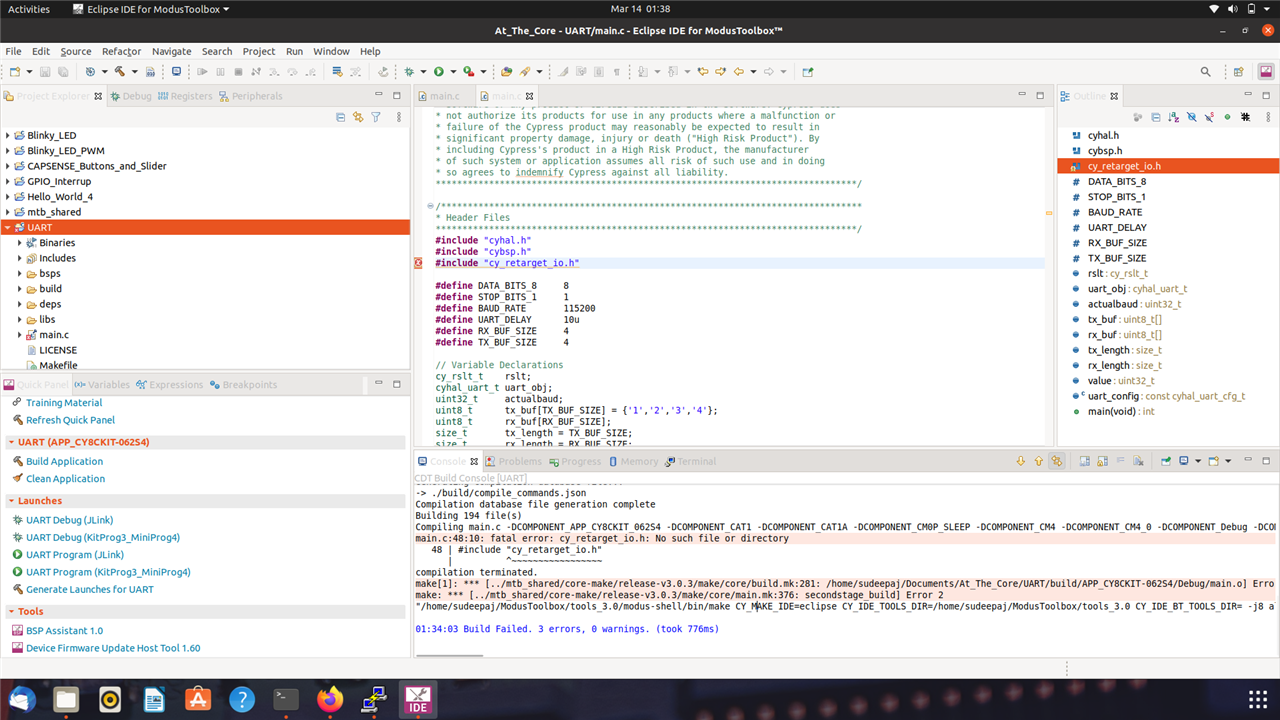Open Show Applications grid in dock

[x=1257, y=698]
